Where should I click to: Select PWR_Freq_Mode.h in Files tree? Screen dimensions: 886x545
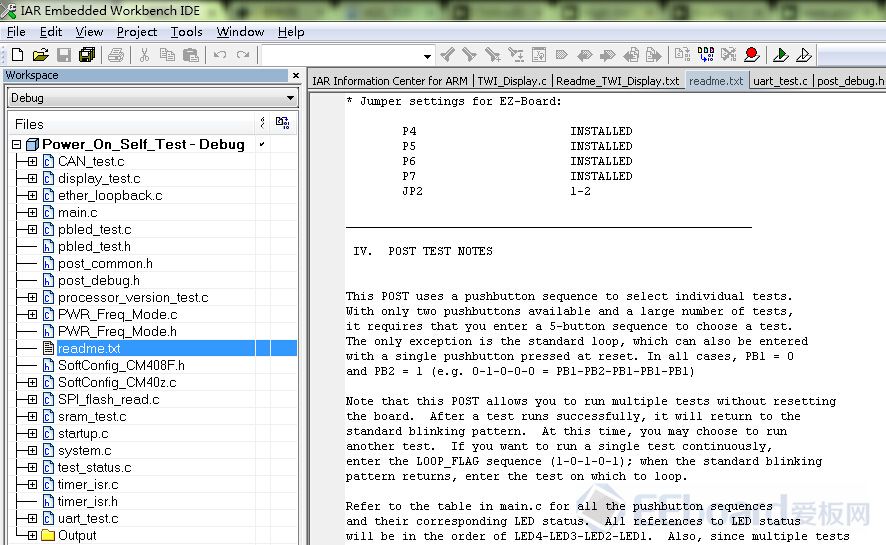[117, 332]
